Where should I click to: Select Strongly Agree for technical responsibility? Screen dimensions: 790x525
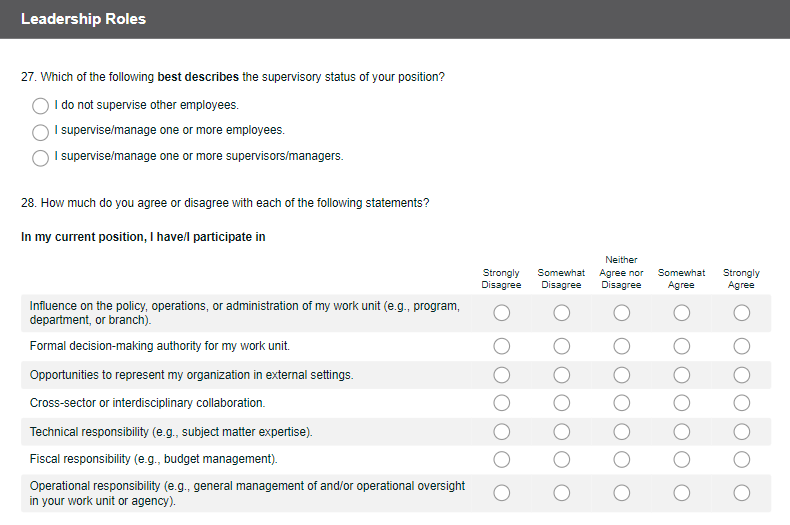tap(741, 432)
